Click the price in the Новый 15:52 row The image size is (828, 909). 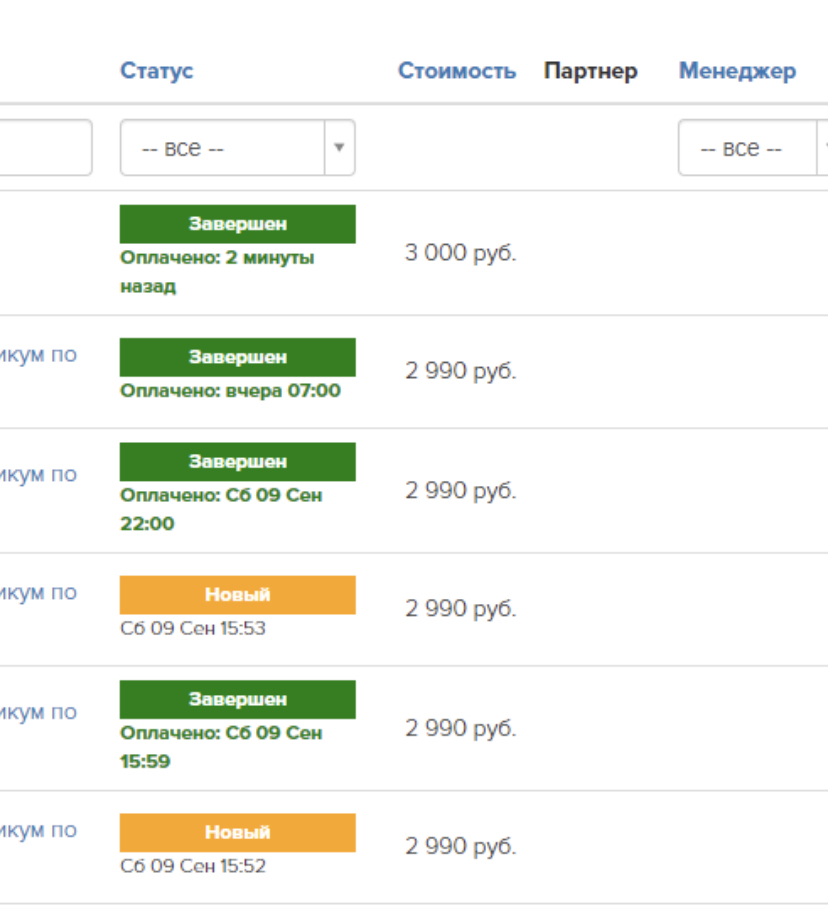coord(460,847)
